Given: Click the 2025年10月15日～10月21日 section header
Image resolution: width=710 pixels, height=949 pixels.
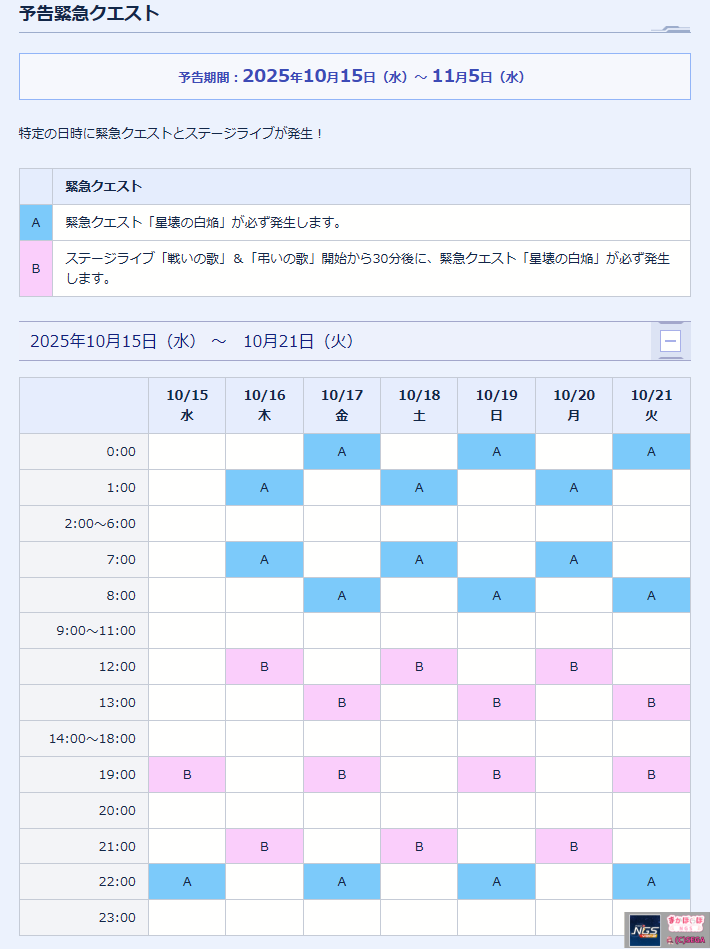Looking at the screenshot, I should [x=192, y=341].
